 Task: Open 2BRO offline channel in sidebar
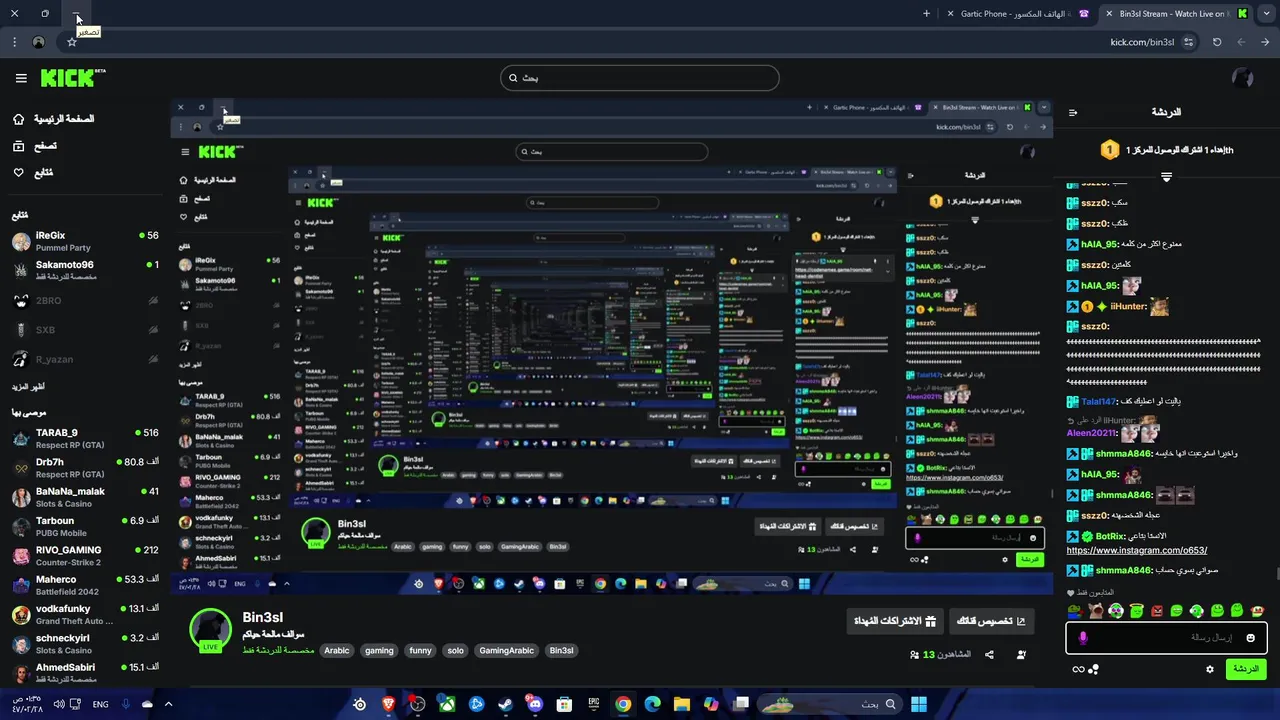(84, 300)
